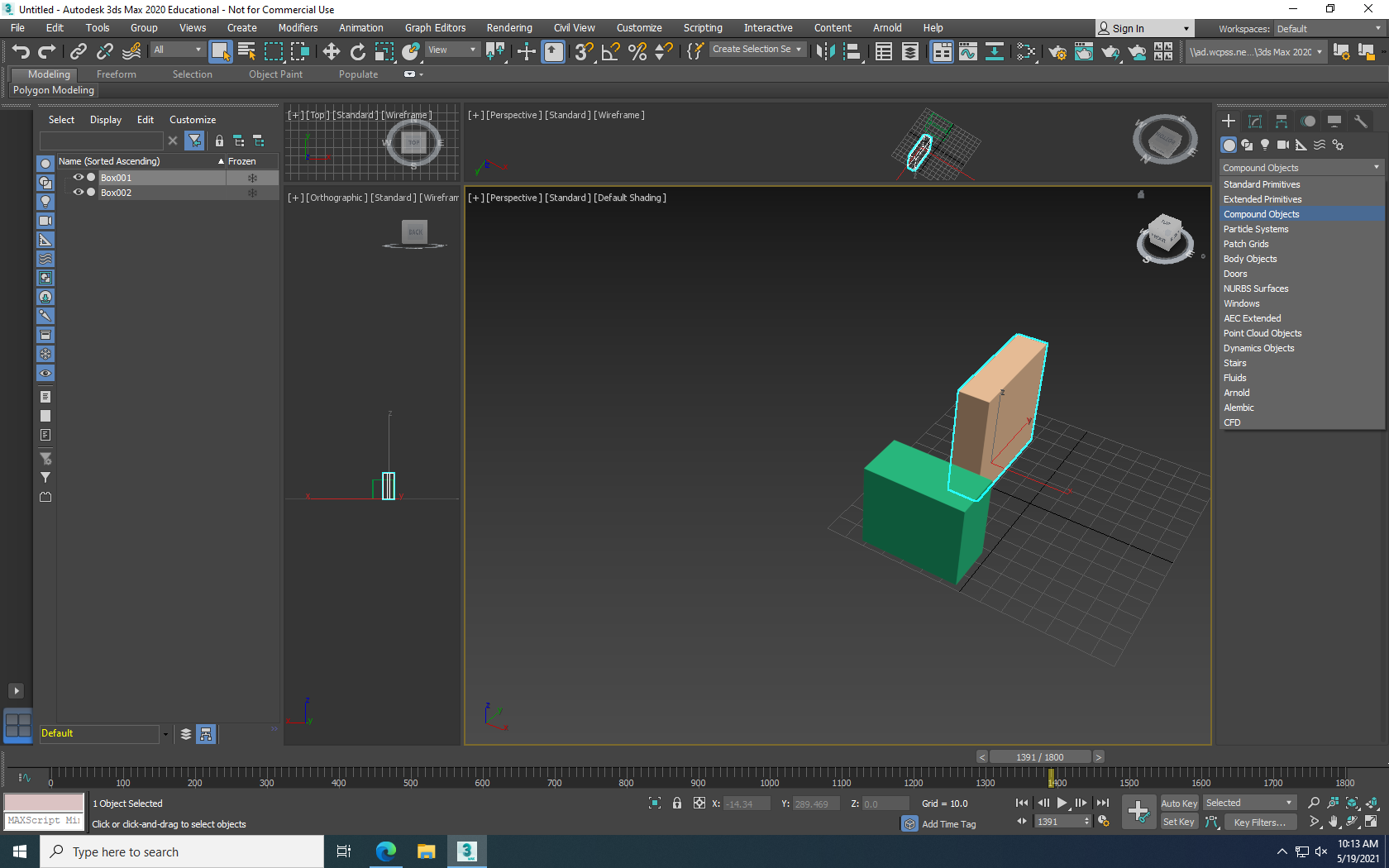1389x868 pixels.
Task: Click the Undo arrow icon
Action: [20, 52]
